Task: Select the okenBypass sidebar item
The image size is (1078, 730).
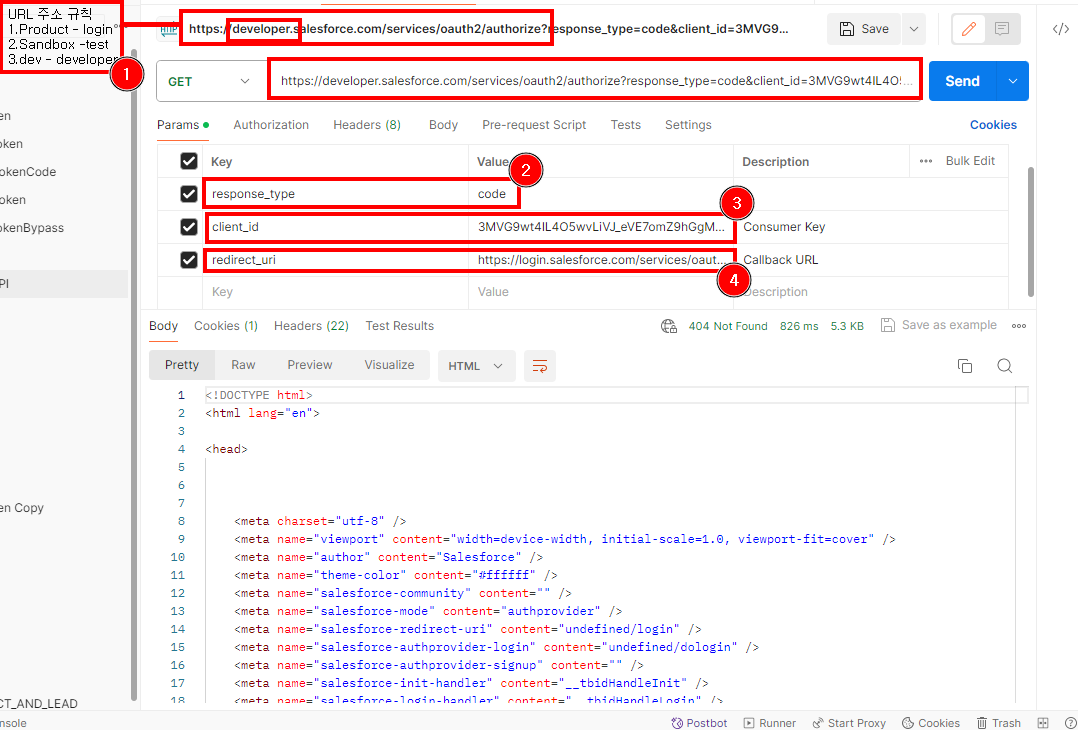Action: click(32, 228)
